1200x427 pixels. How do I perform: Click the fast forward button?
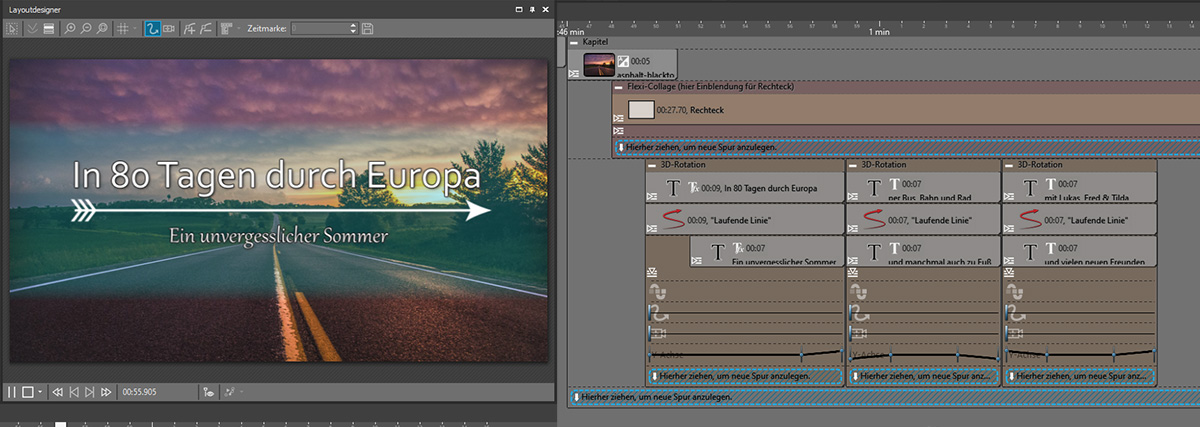[x=106, y=392]
